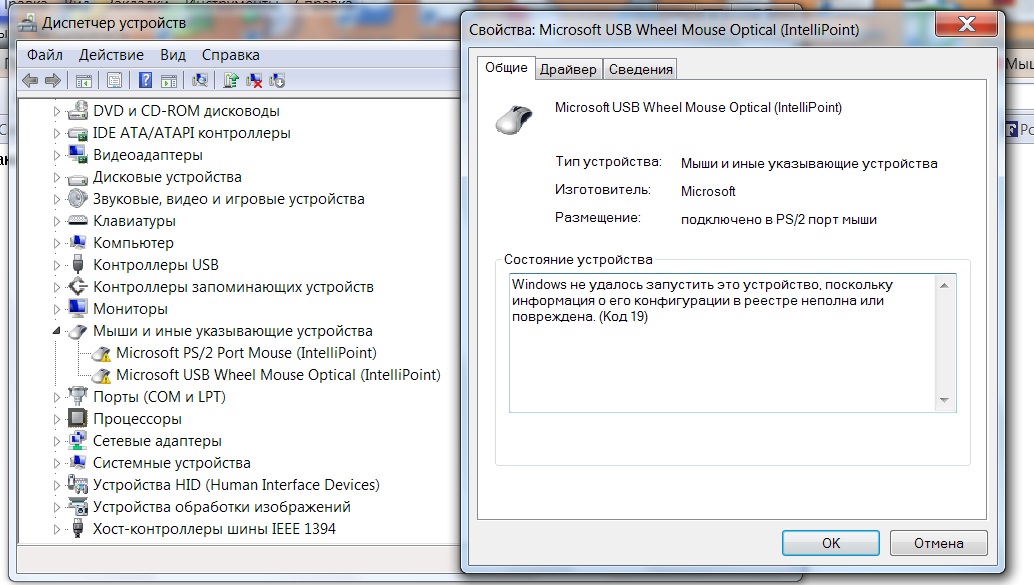Expand the Дисковые устройства node

point(57,177)
